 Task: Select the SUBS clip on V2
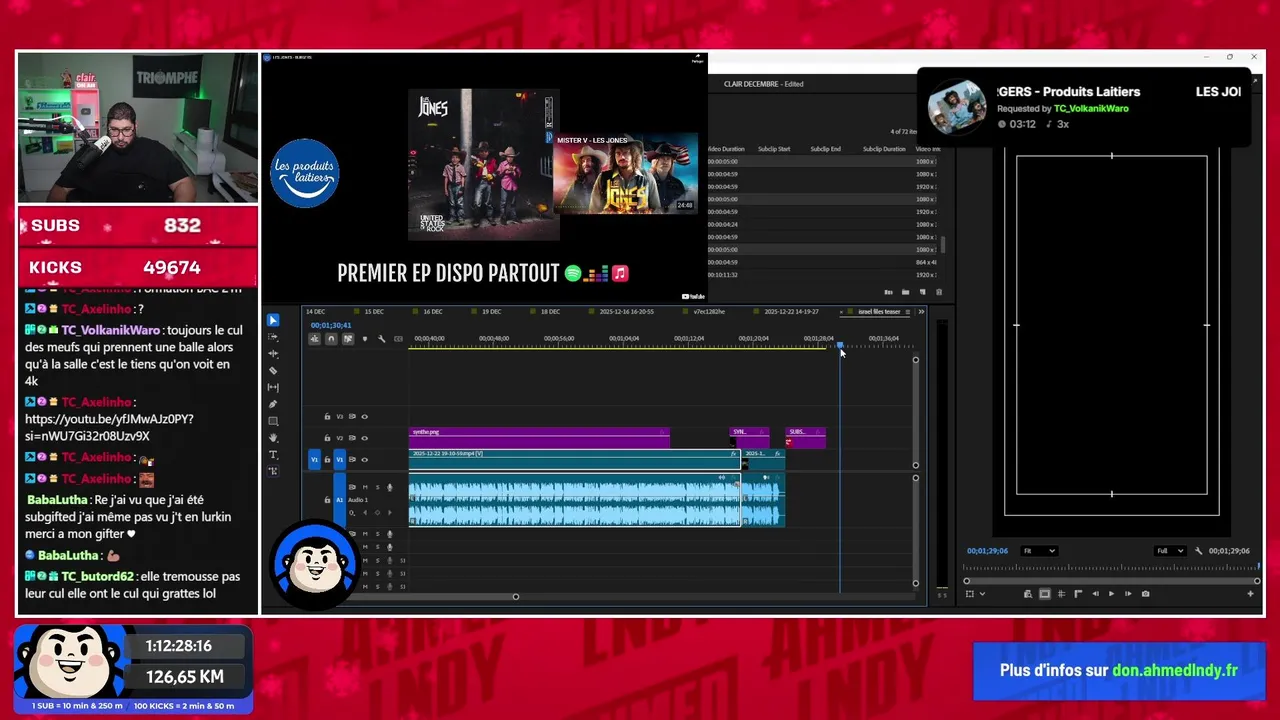805,438
